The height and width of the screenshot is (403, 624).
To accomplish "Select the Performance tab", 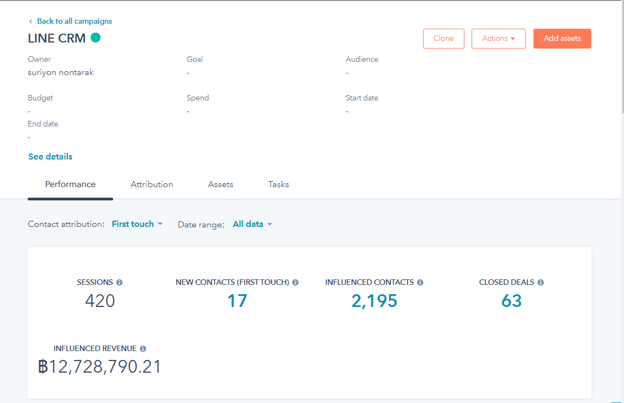I will (x=70, y=185).
